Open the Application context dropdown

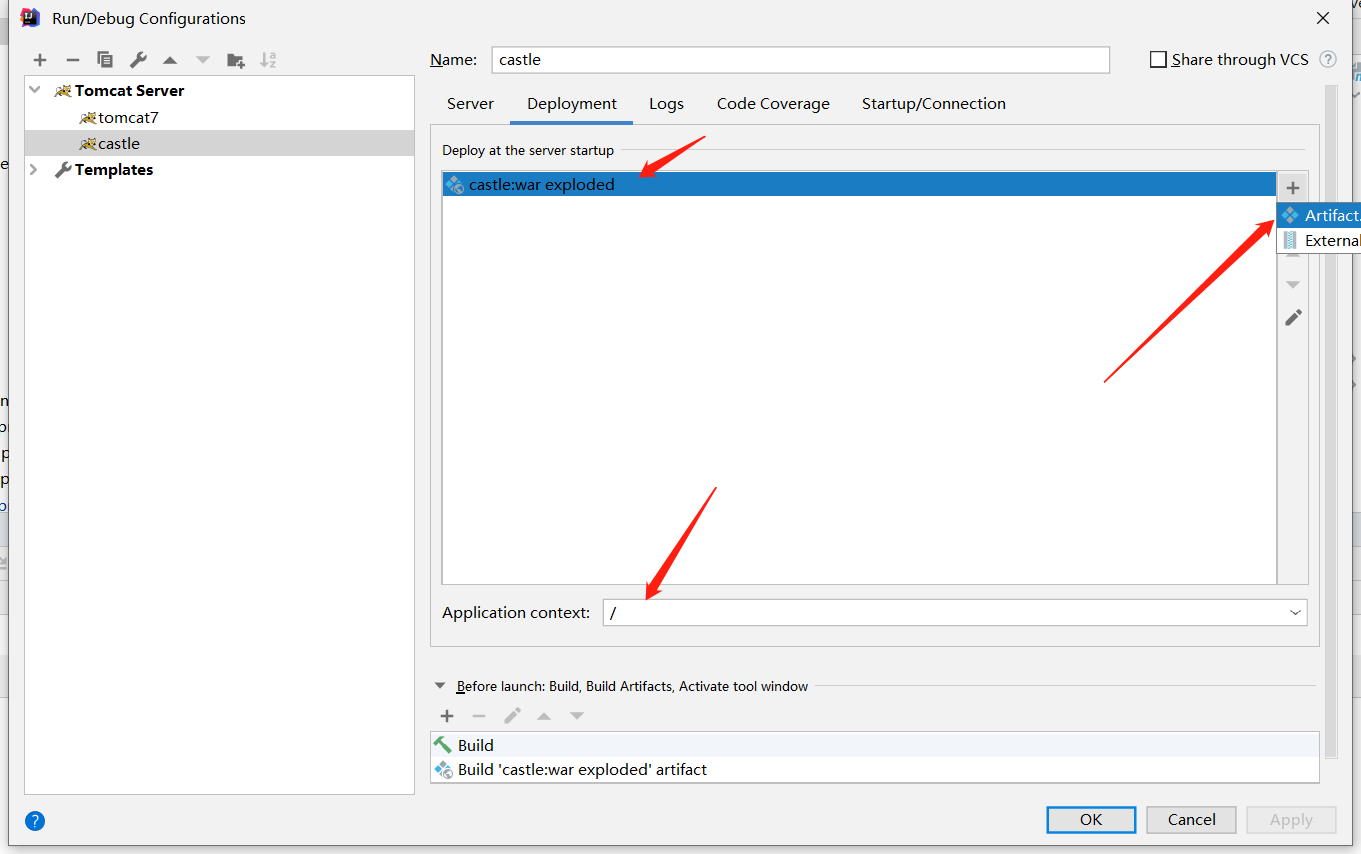tap(1295, 612)
